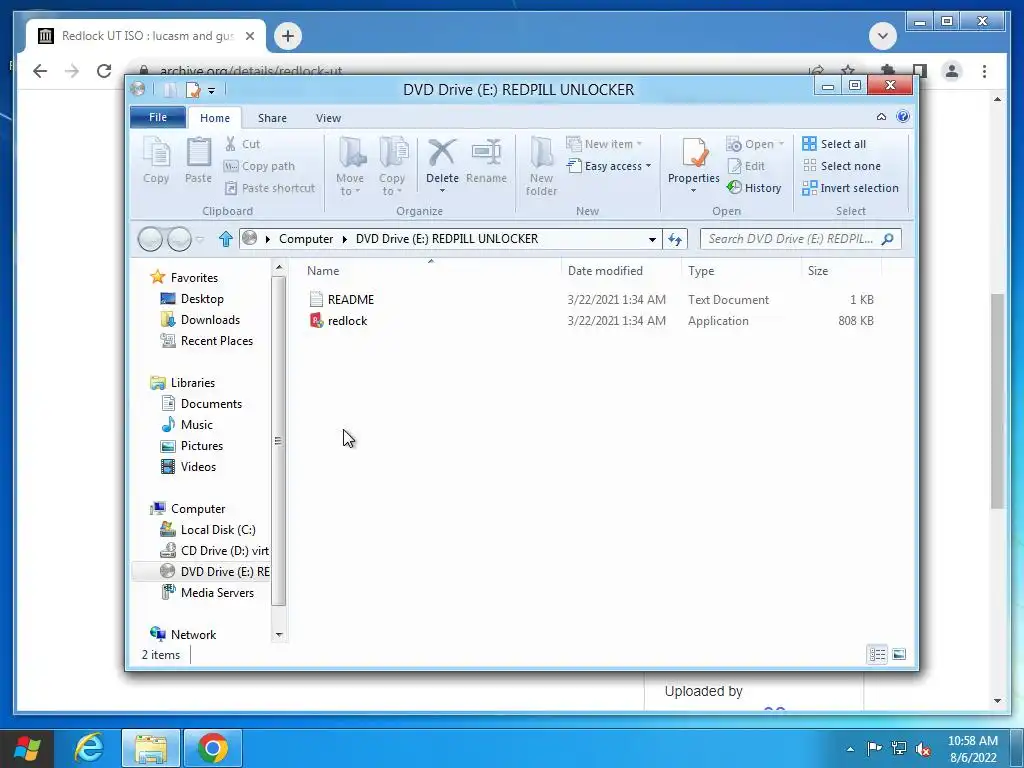Image resolution: width=1024 pixels, height=768 pixels.
Task: Sort by the Size column header
Action: click(841, 271)
